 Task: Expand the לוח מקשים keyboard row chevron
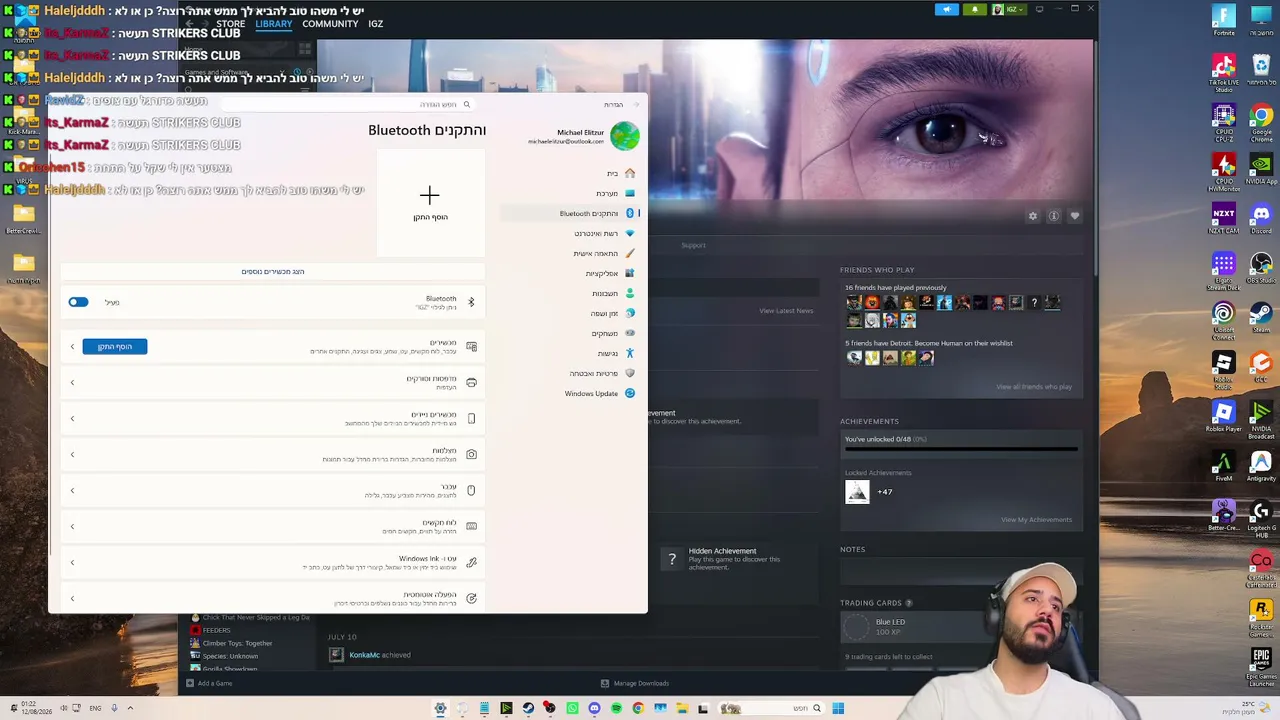tap(72, 527)
